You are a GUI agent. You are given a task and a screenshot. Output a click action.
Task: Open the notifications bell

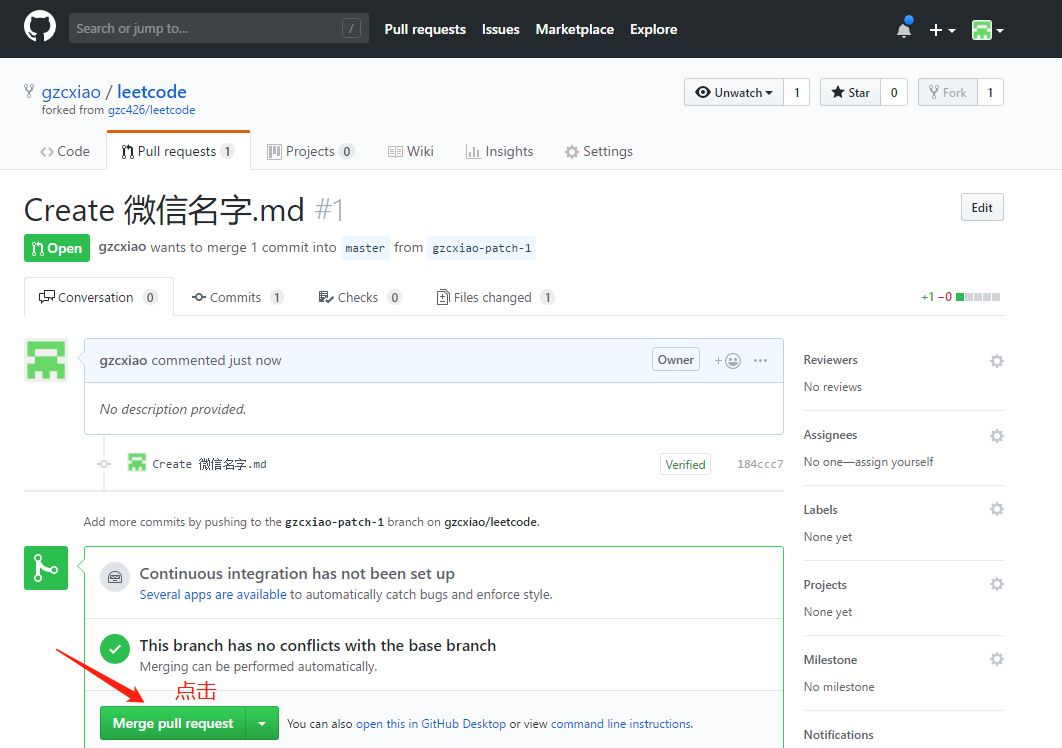click(903, 29)
